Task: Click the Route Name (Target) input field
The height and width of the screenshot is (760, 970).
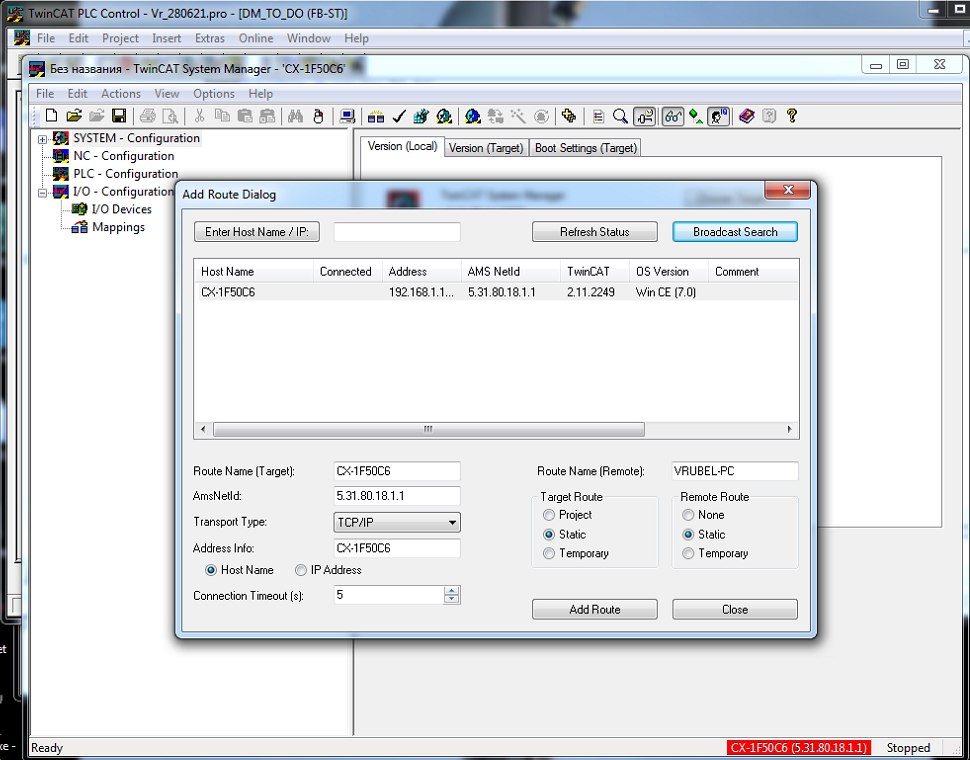Action: click(397, 471)
